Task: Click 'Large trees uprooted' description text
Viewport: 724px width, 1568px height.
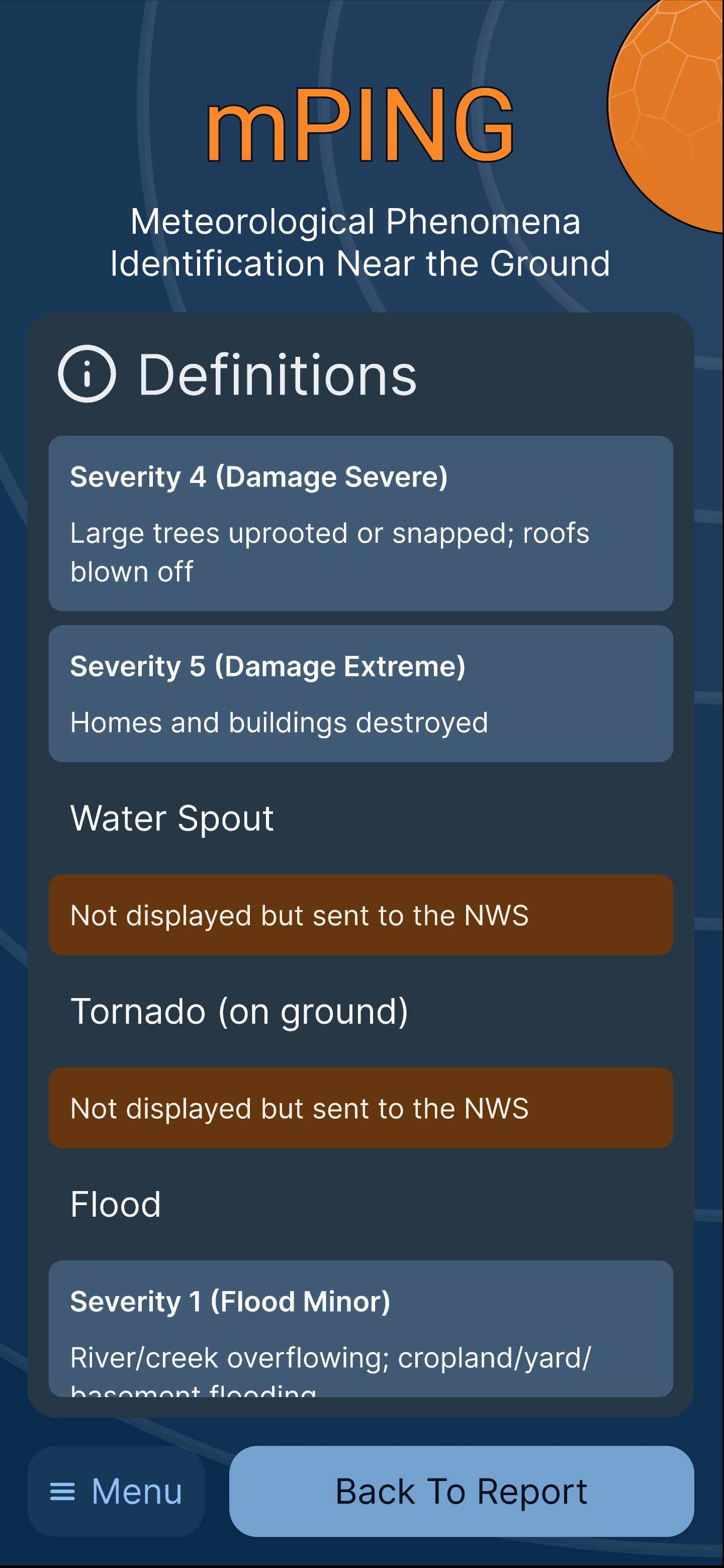Action: (329, 552)
